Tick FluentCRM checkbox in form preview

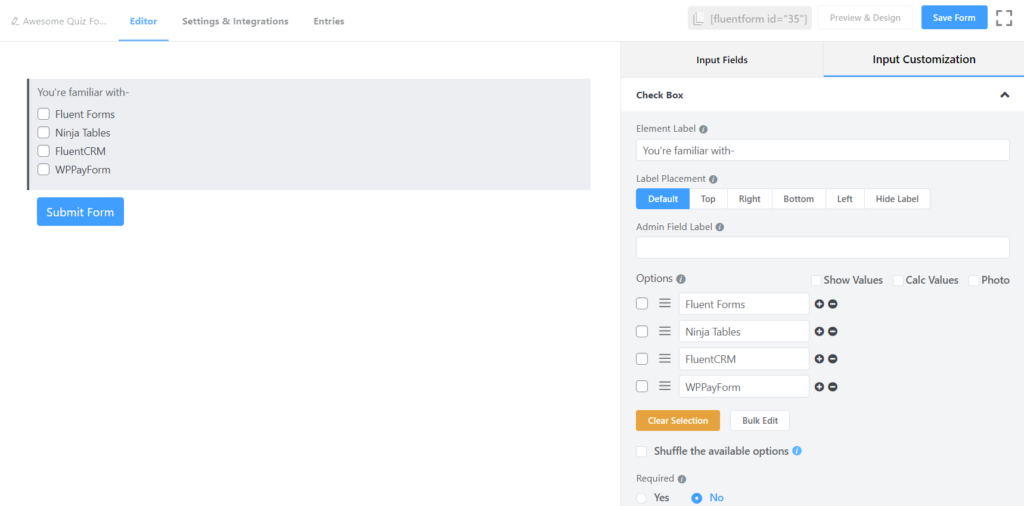coord(44,151)
